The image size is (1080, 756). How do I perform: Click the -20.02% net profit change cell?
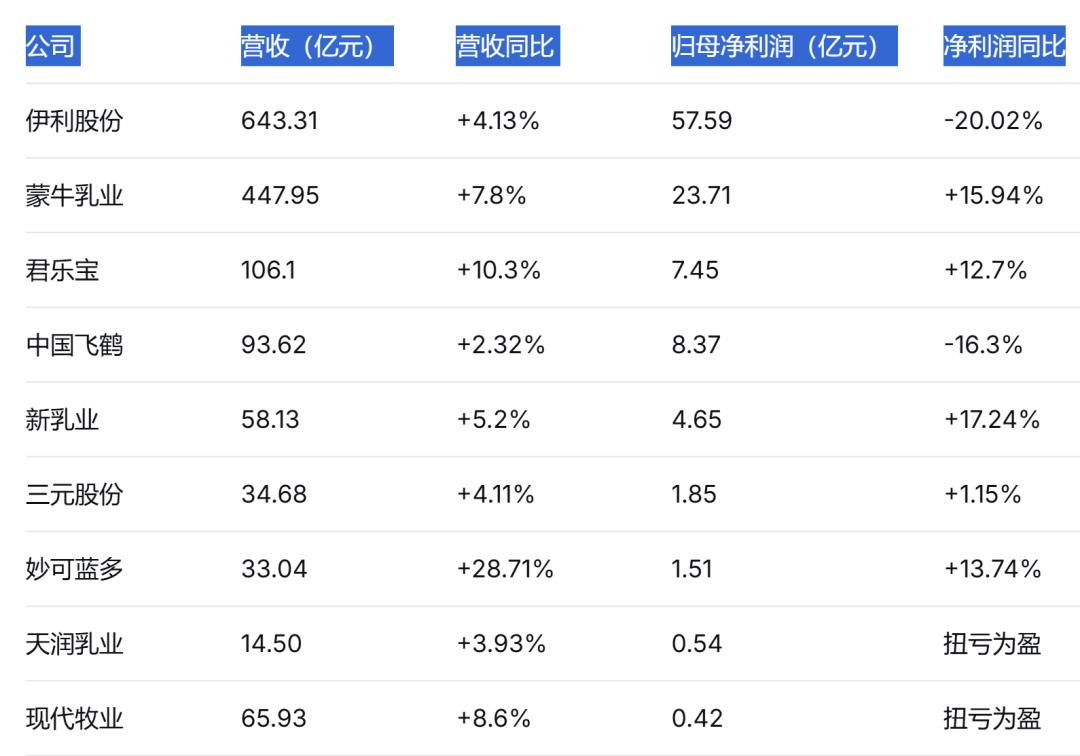pyautogui.click(x=993, y=121)
